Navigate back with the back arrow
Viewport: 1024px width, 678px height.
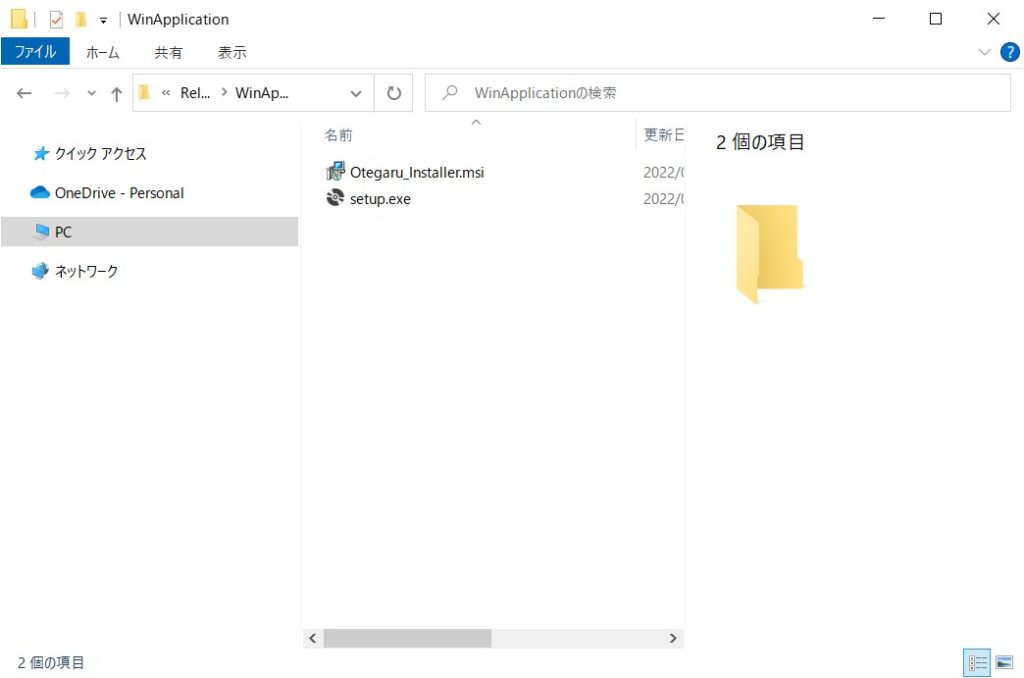pos(25,93)
